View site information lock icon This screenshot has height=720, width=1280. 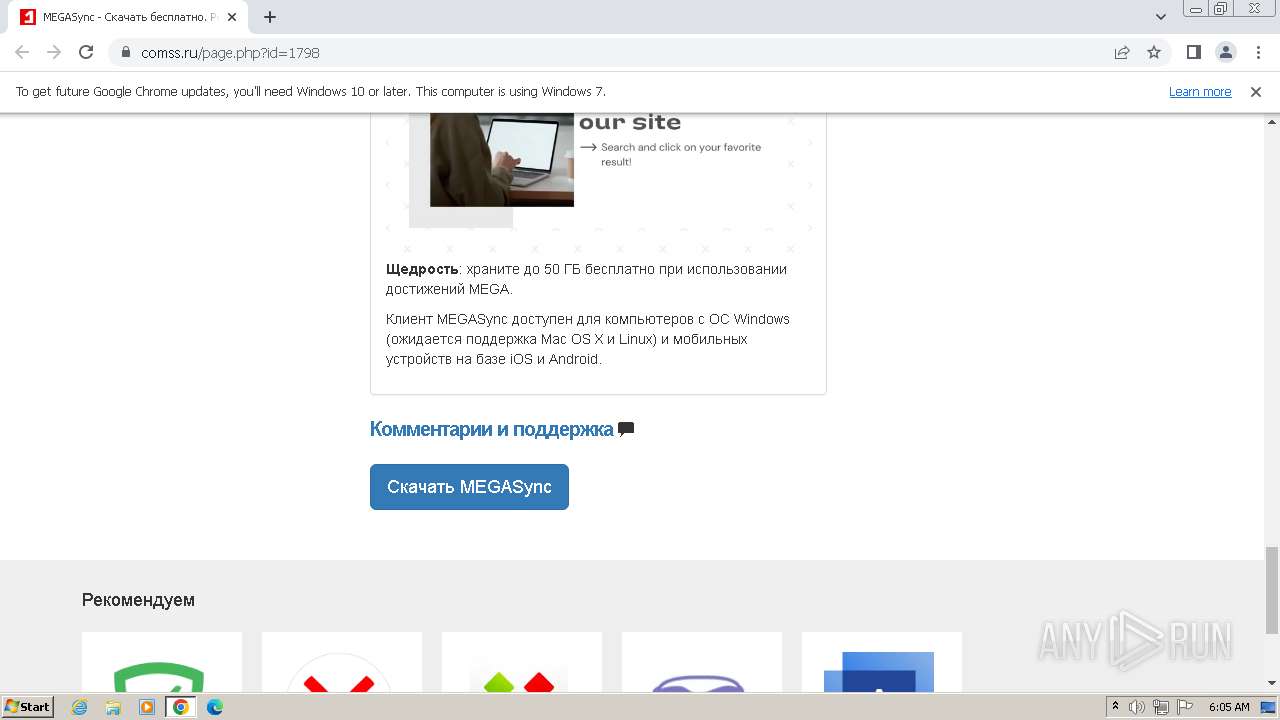(x=126, y=52)
